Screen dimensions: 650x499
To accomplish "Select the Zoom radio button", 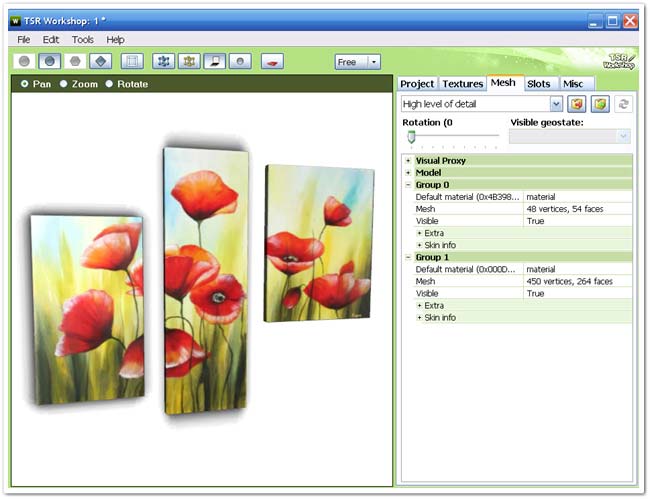I will [64, 84].
